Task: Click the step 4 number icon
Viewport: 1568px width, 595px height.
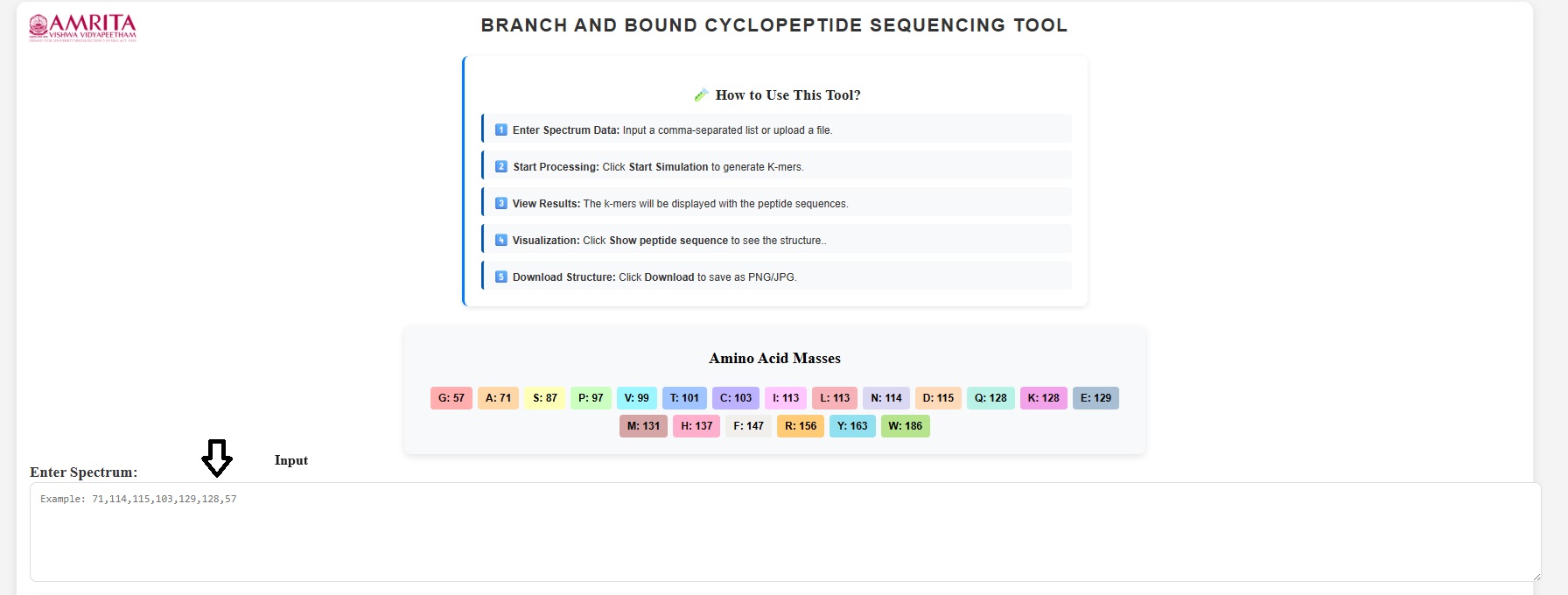Action: (x=501, y=241)
